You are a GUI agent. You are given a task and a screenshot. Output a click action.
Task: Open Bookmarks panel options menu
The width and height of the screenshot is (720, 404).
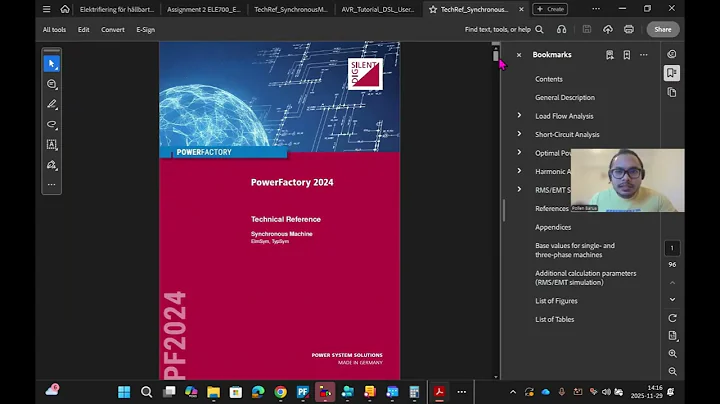[x=644, y=55]
